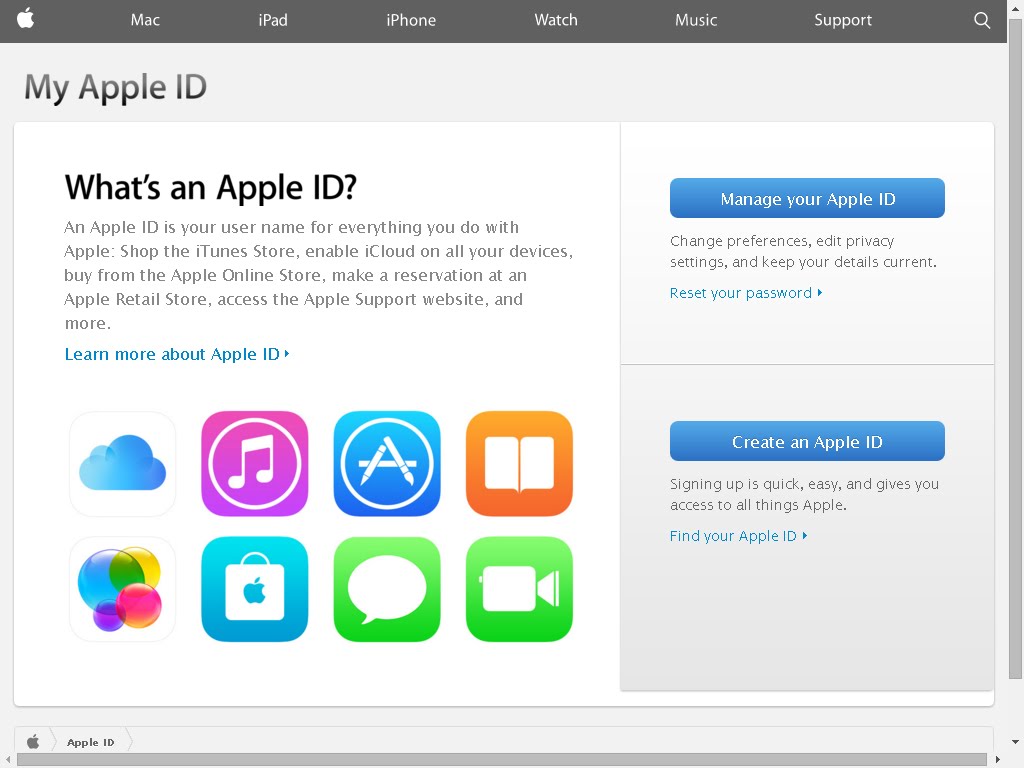Screen dimensions: 1024x768
Task: Open the FaceTime video camera icon
Action: (519, 589)
